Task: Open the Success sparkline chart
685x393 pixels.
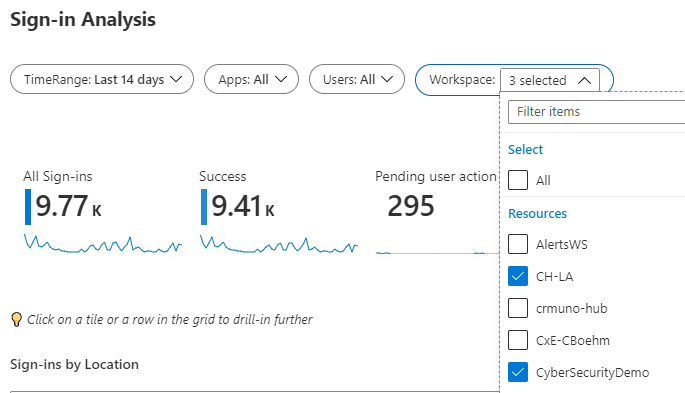Action: (x=279, y=244)
